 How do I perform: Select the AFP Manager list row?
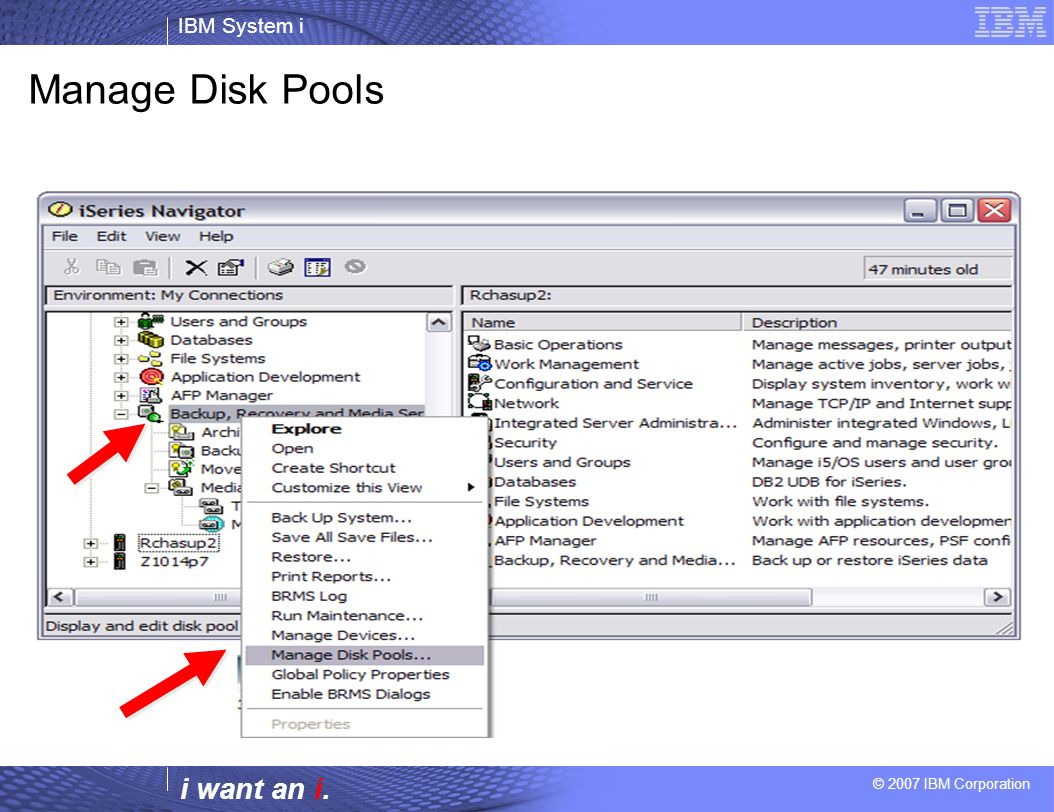pyautogui.click(x=544, y=540)
